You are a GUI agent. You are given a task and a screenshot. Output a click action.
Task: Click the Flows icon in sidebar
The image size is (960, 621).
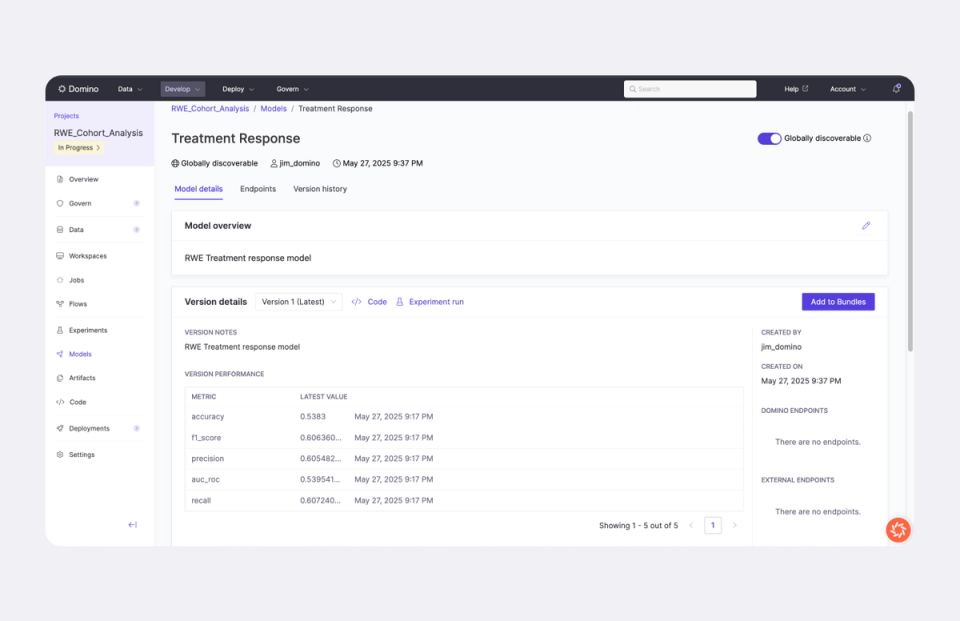click(x=60, y=304)
